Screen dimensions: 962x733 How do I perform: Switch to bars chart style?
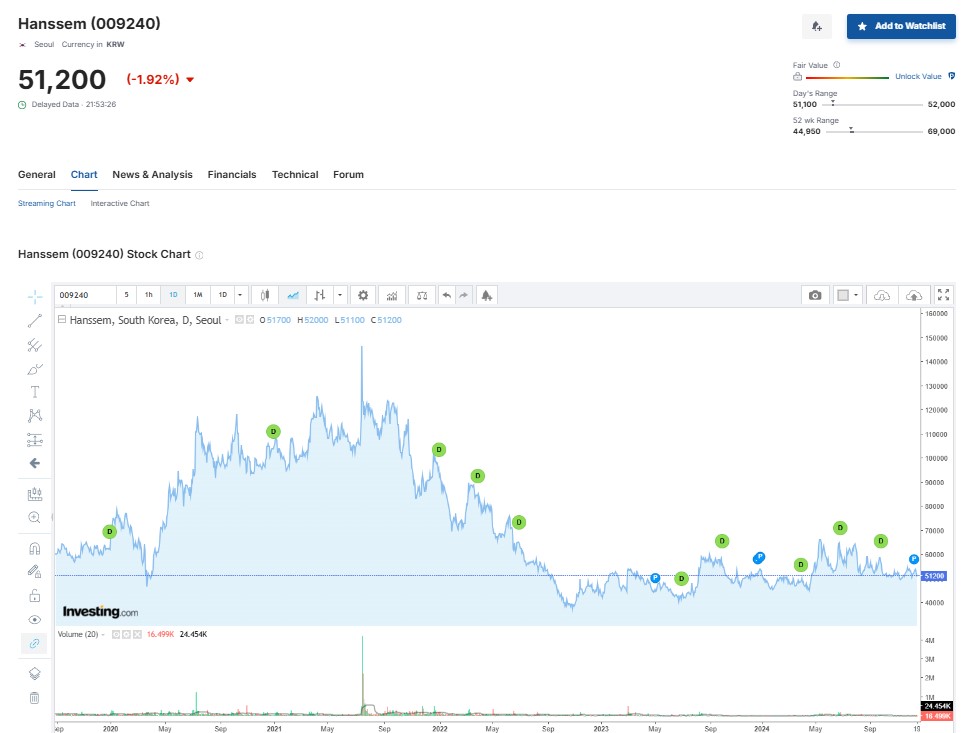coord(320,295)
